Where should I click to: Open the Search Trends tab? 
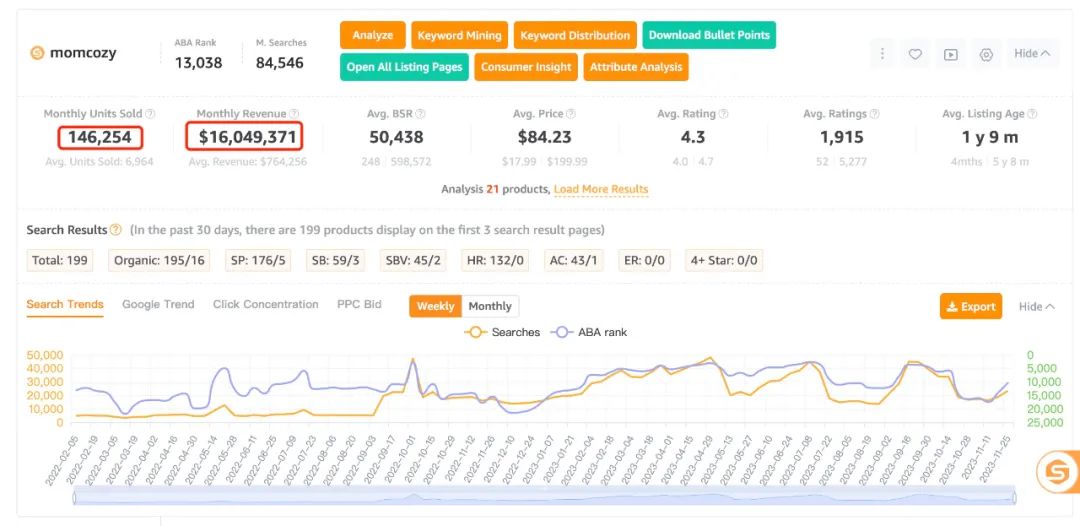coord(65,304)
